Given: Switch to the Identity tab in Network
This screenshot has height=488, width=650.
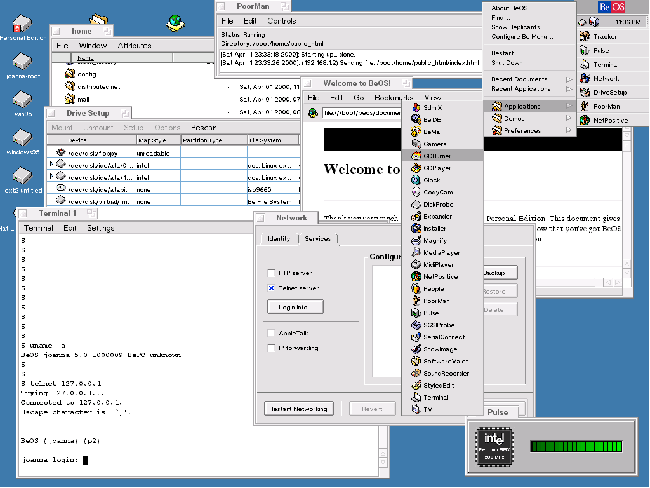Looking at the screenshot, I should pos(278,238).
